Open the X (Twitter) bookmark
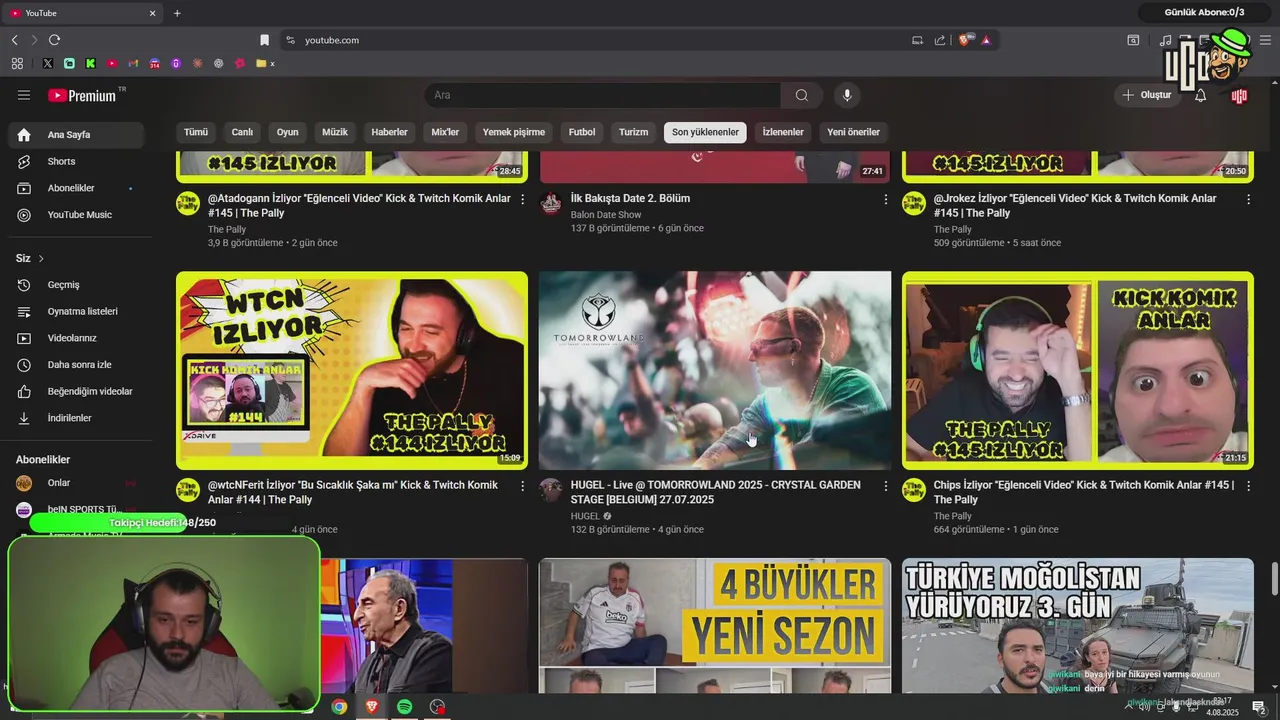The height and width of the screenshot is (720, 1280). pyautogui.click(x=47, y=63)
